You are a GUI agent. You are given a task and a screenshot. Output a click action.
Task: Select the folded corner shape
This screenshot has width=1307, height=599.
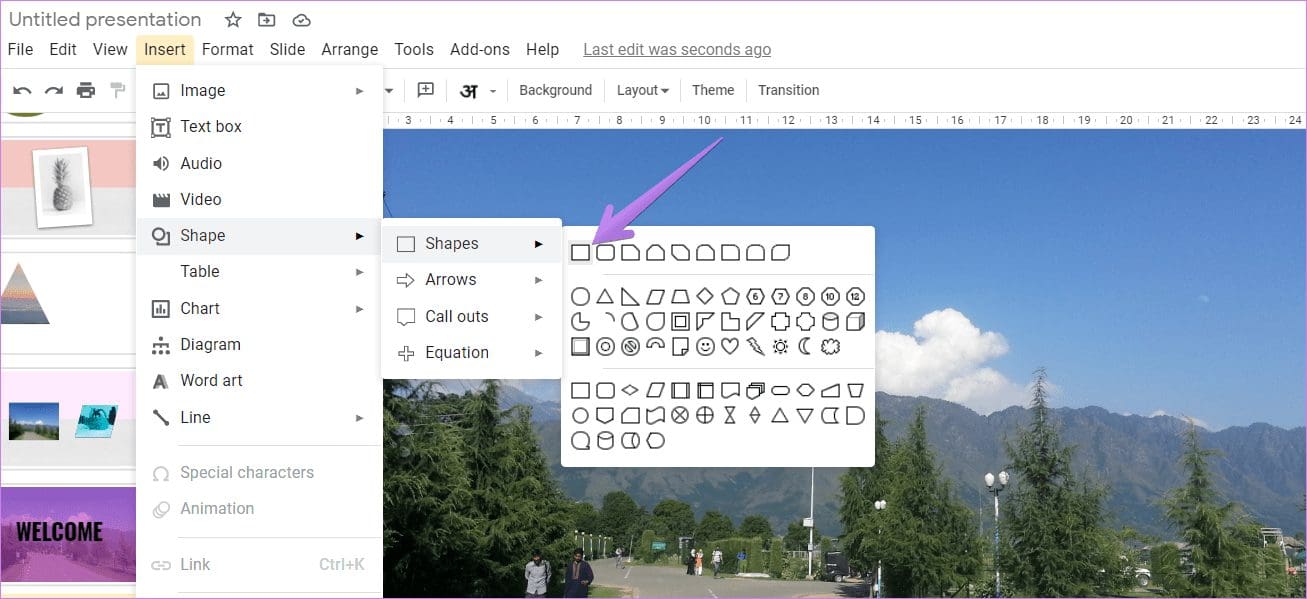point(680,346)
